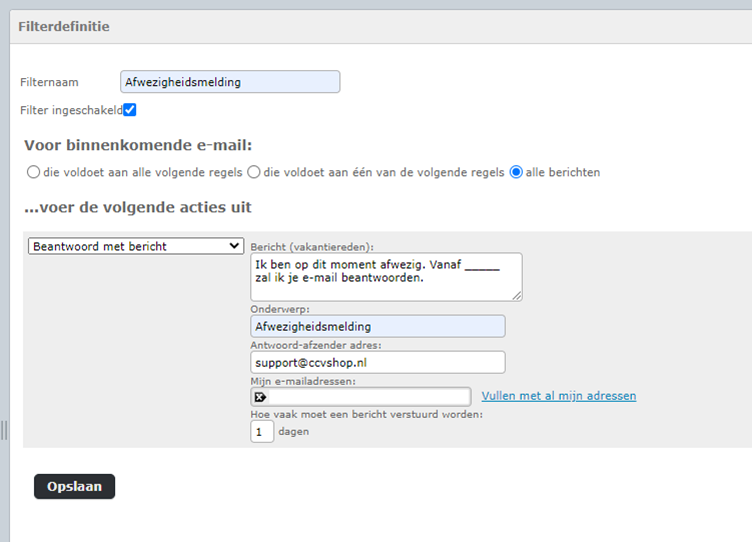752x542 pixels.
Task: Click the resize grip of the Bericht textarea
Action: pyautogui.click(x=516, y=295)
